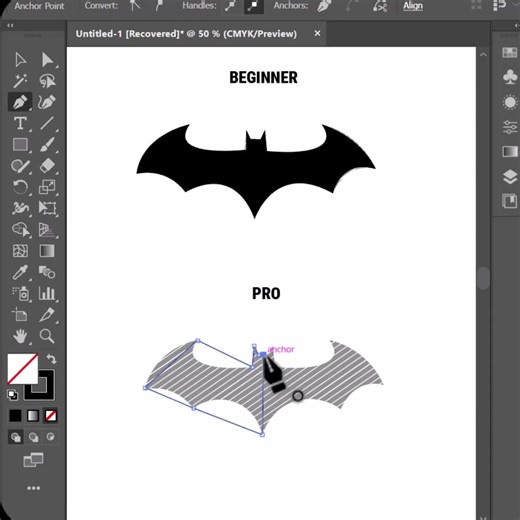Select the Blend tool
The image size is (520, 520).
47,272
